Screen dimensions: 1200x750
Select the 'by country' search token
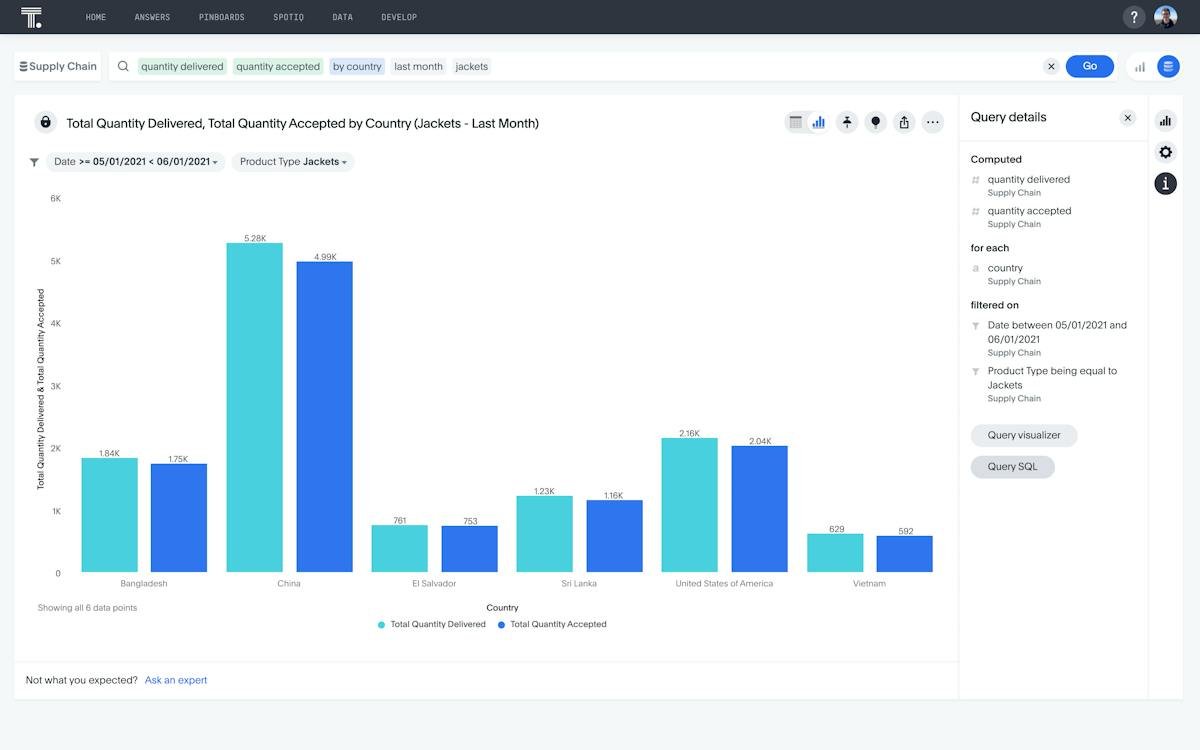pos(357,67)
